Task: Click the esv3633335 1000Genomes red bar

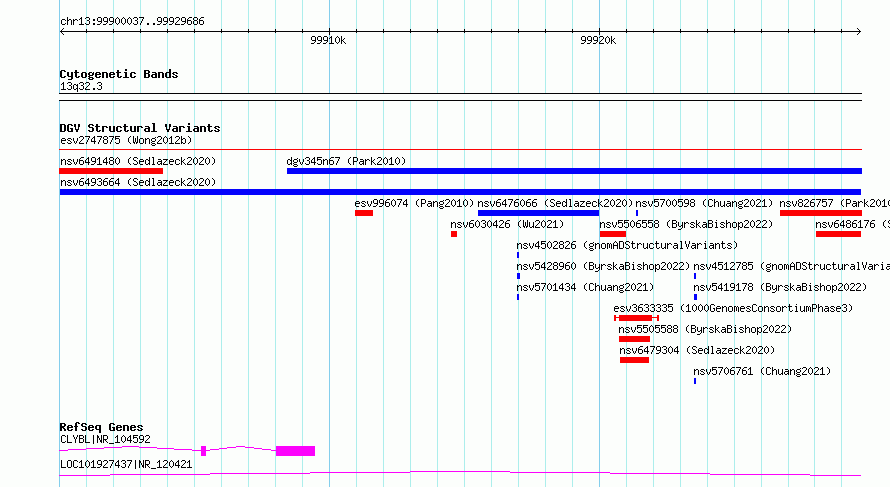Action: (x=636, y=318)
